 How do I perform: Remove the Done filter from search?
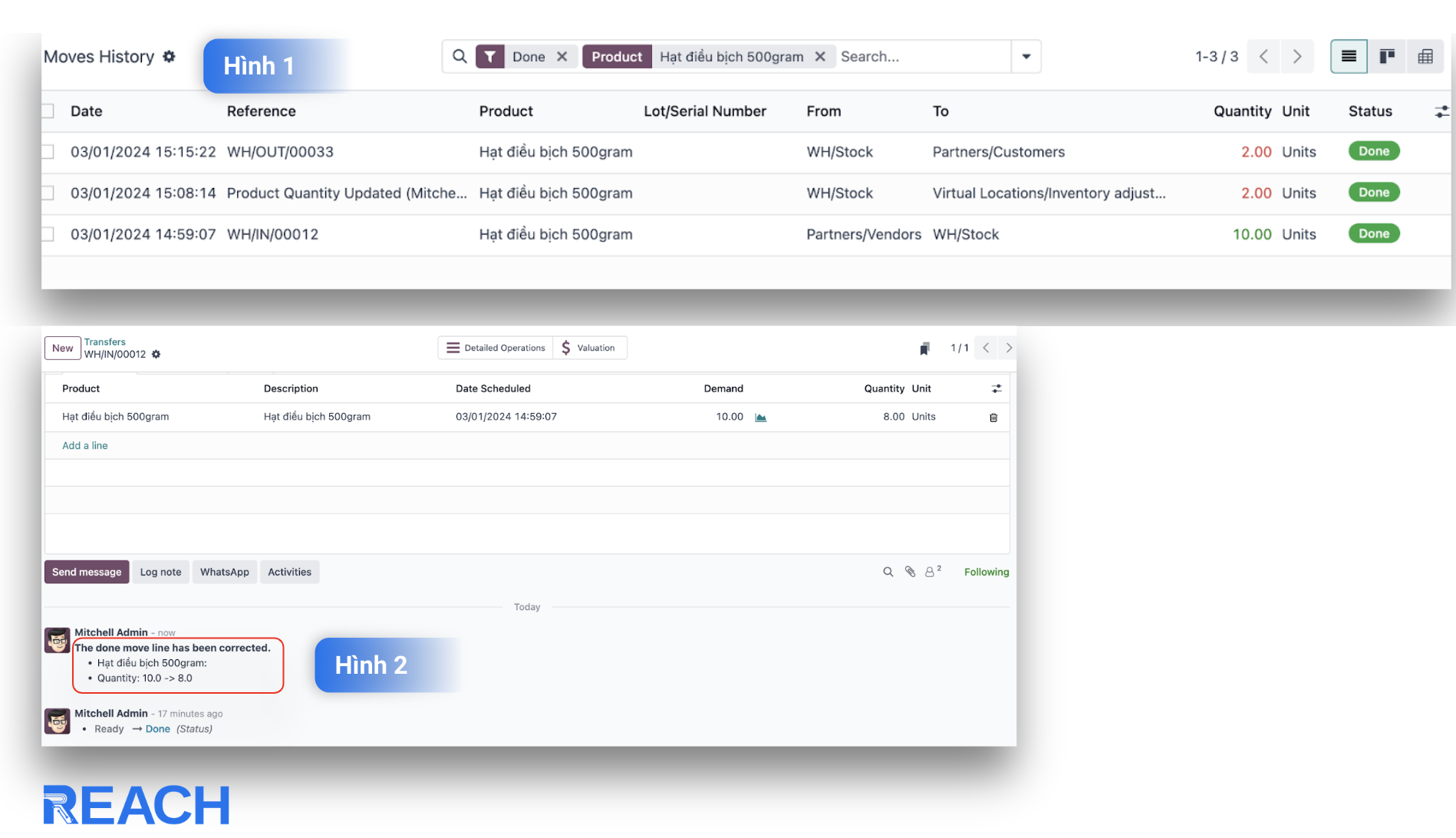pyautogui.click(x=562, y=57)
